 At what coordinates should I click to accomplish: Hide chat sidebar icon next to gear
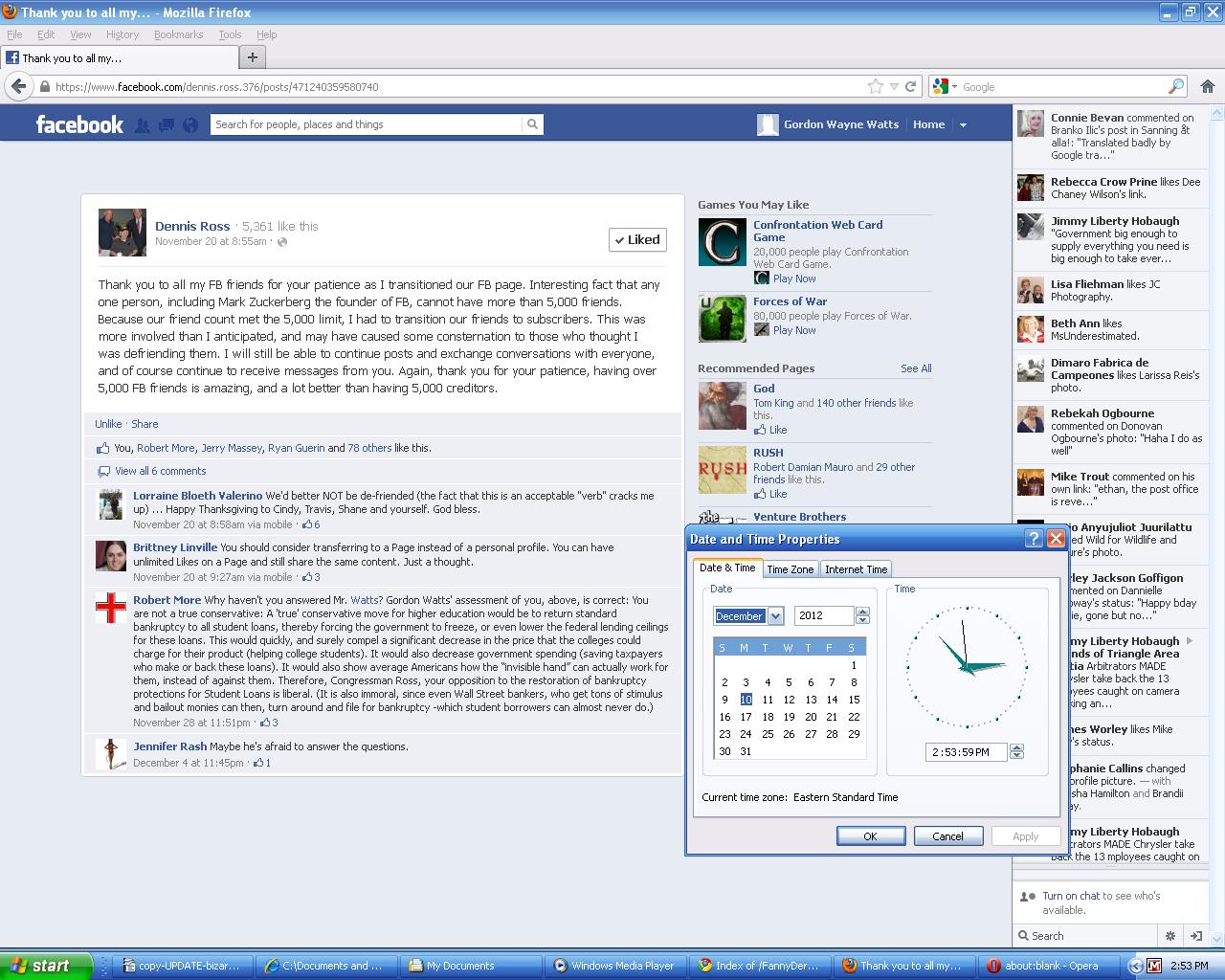click(1195, 936)
